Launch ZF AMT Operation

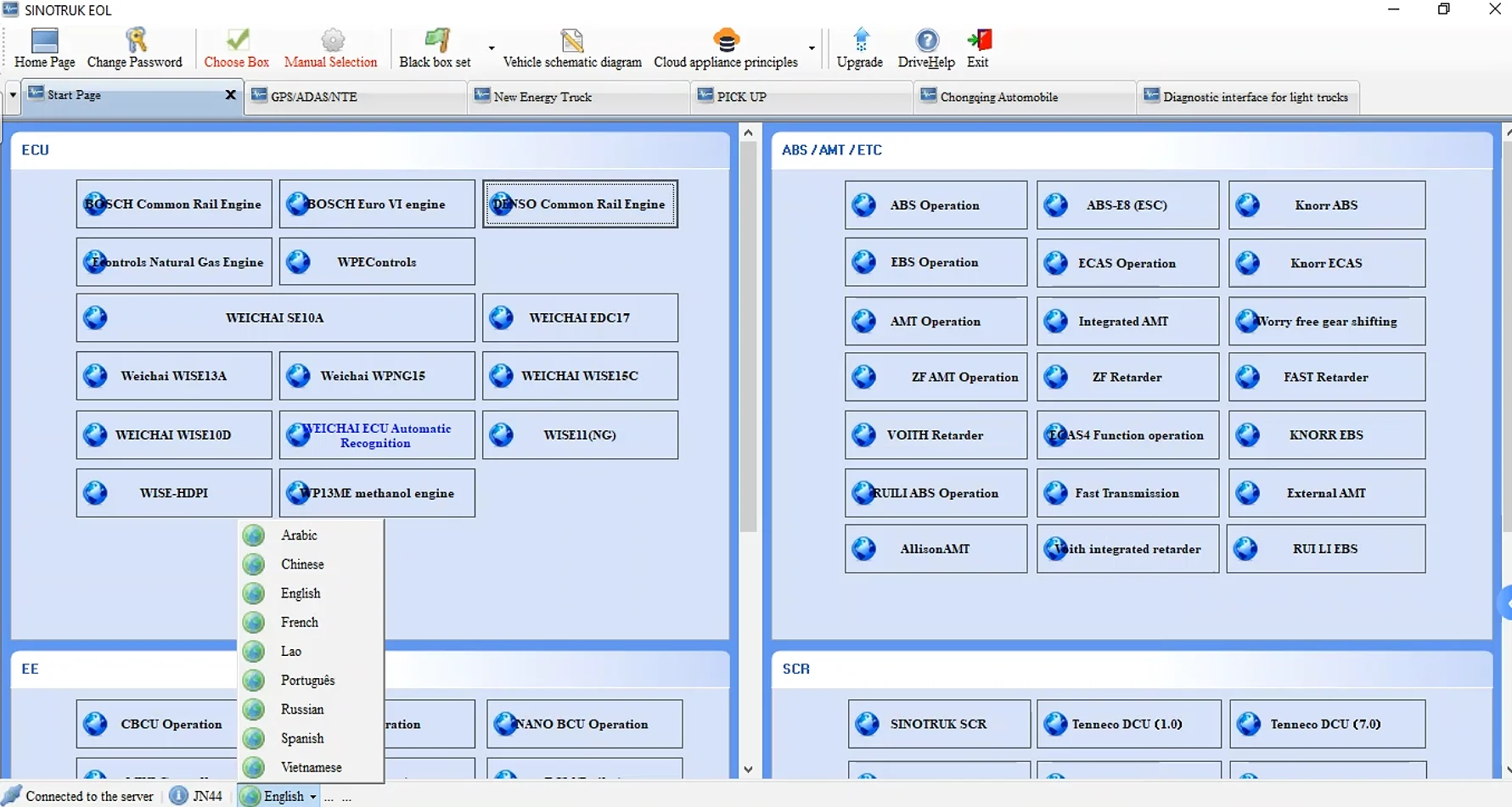(936, 377)
